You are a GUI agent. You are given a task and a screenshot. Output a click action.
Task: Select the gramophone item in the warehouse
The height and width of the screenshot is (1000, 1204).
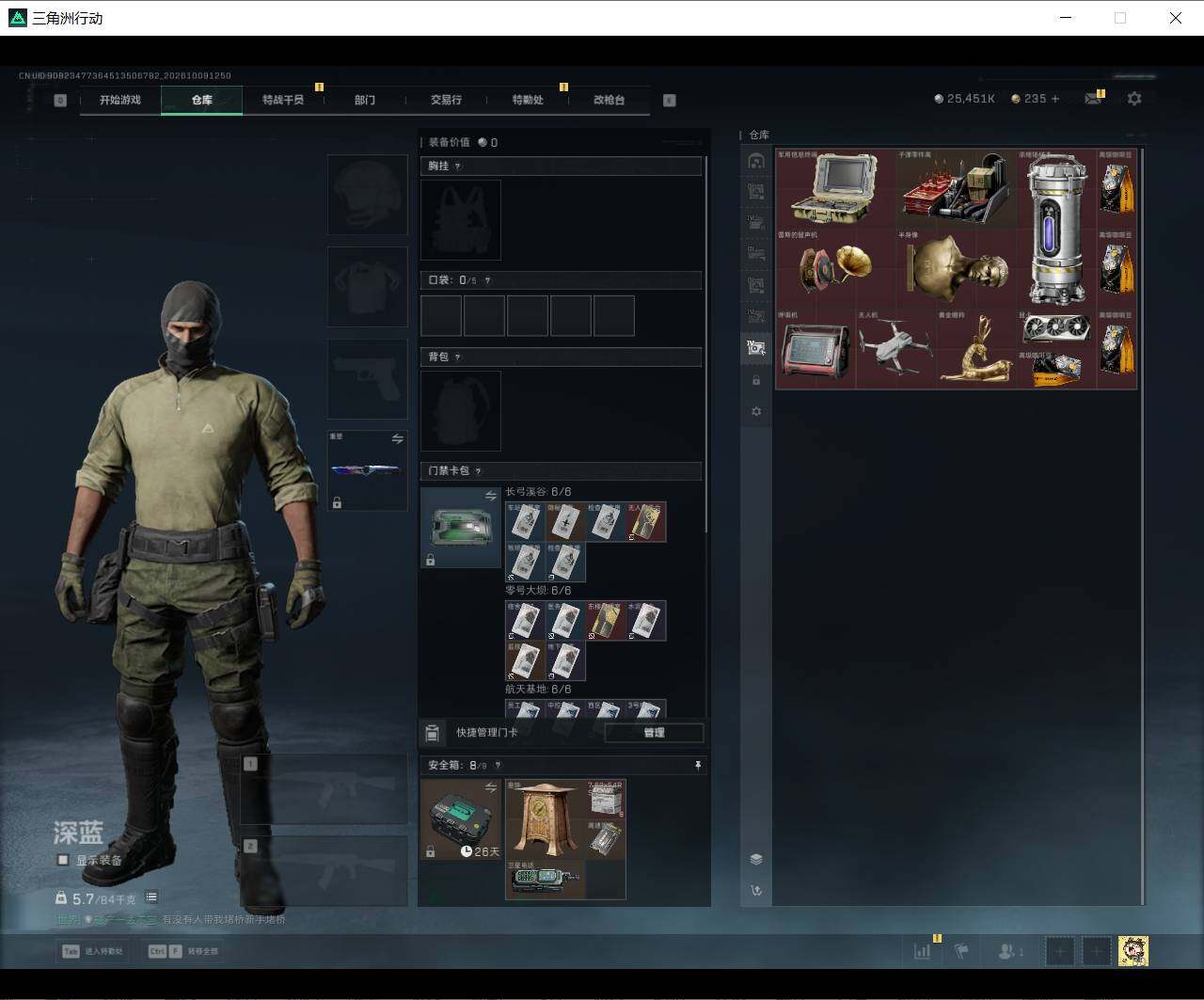(835, 269)
